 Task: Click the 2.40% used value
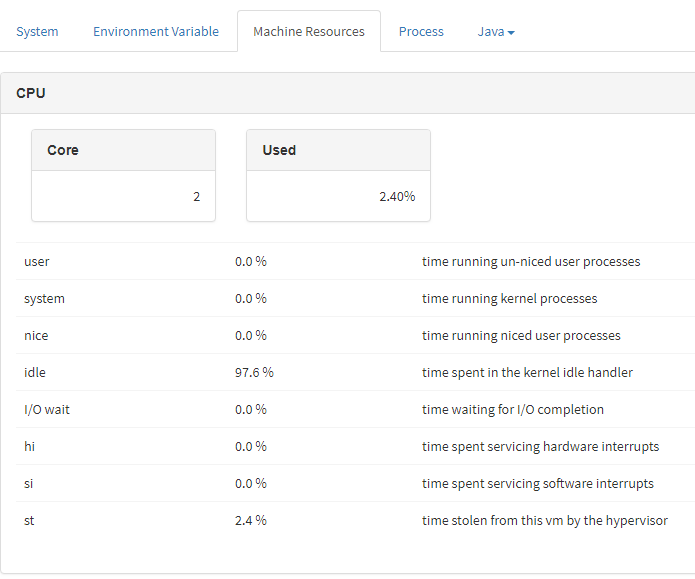click(x=396, y=196)
